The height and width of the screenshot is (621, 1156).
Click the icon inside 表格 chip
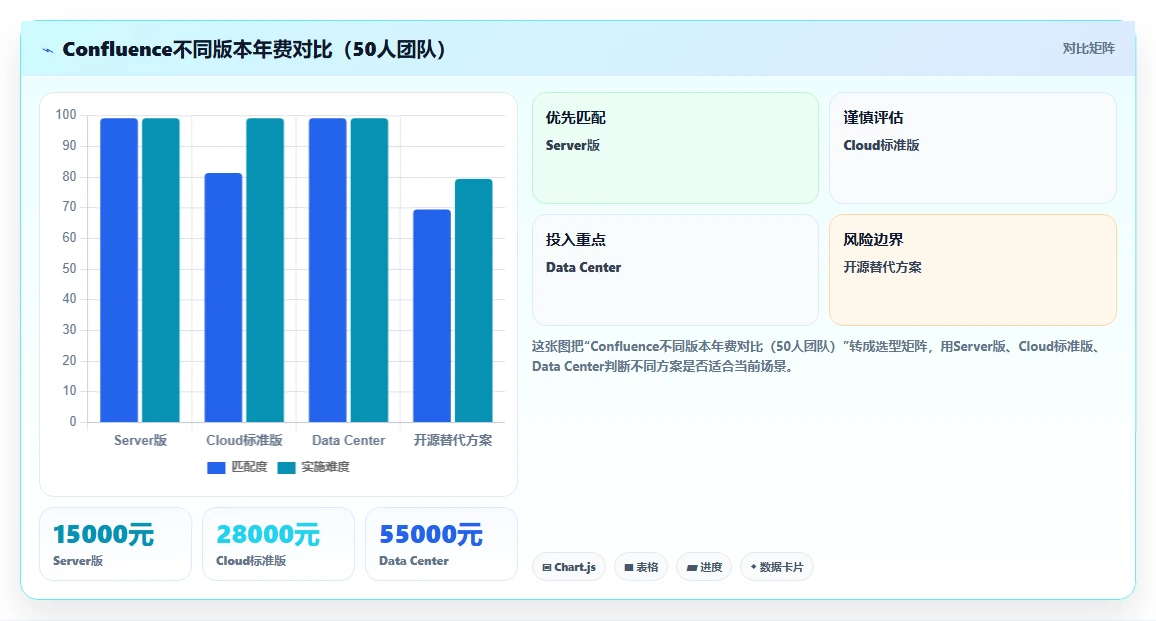pos(629,568)
